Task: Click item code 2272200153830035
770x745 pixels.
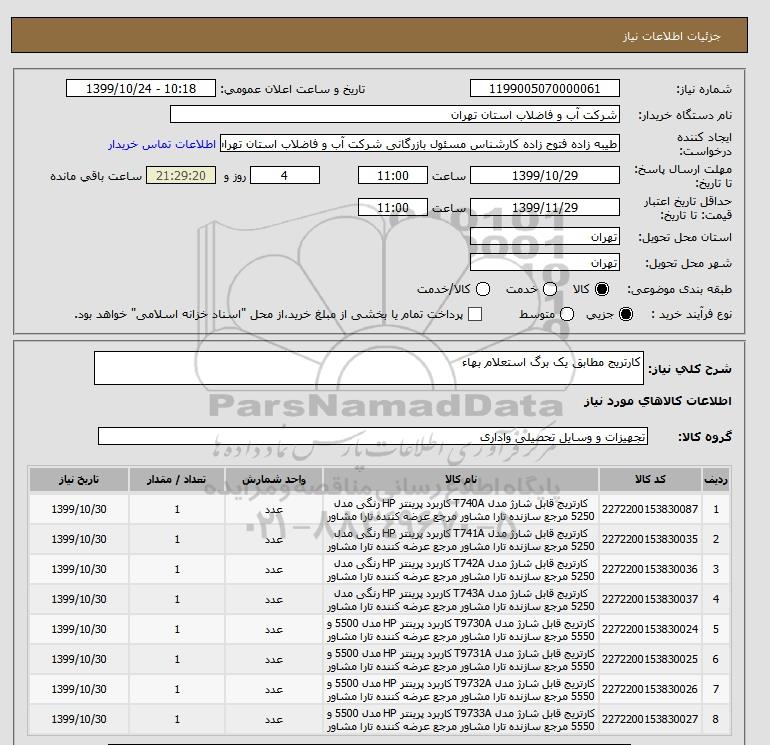Action: (650, 539)
